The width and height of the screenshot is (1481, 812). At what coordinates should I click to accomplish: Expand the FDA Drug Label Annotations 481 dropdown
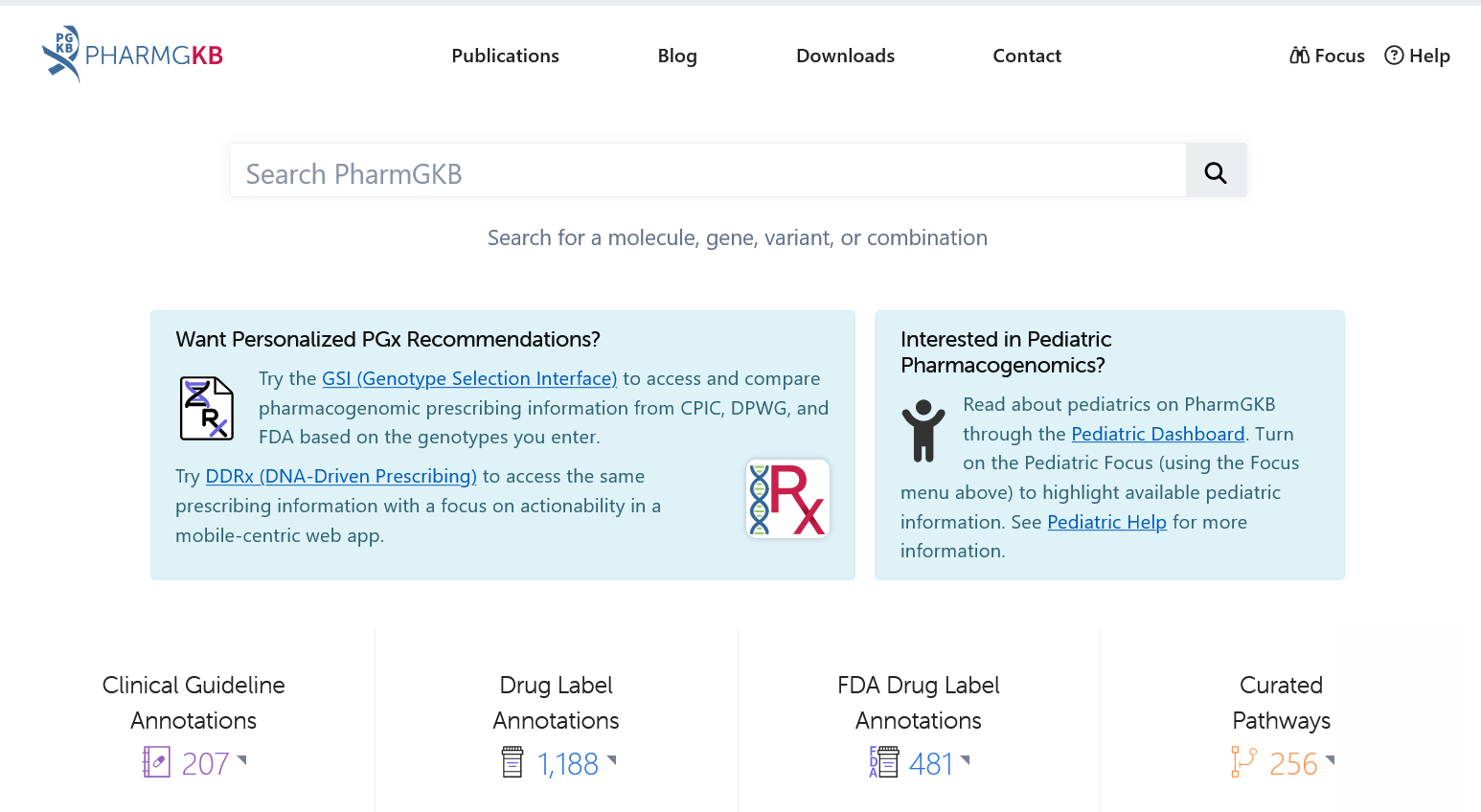click(x=967, y=761)
